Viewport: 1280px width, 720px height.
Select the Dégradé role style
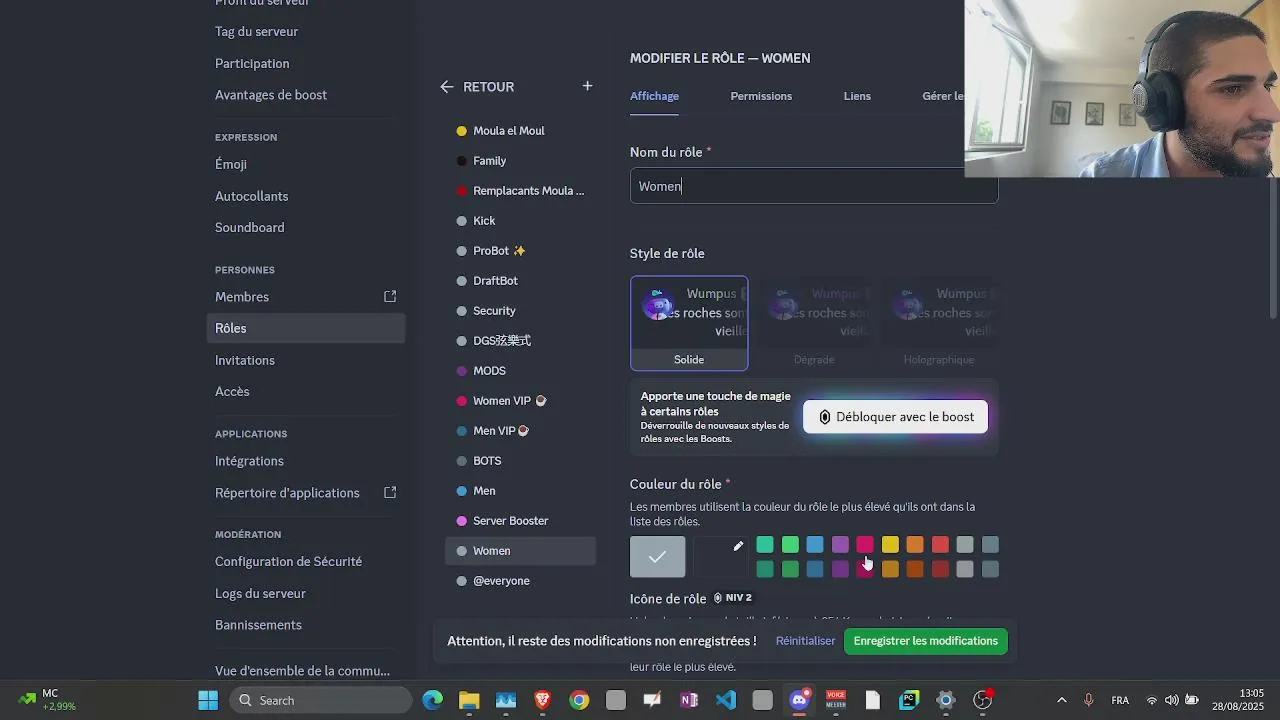(x=814, y=323)
